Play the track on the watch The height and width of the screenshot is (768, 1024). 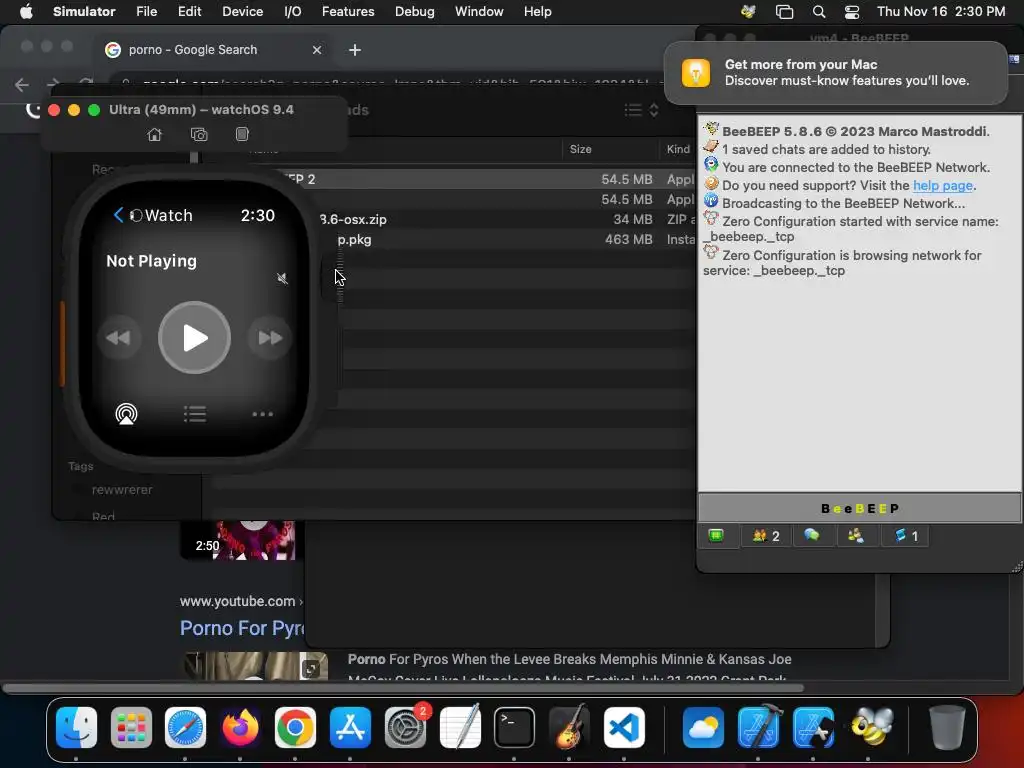[x=194, y=338]
